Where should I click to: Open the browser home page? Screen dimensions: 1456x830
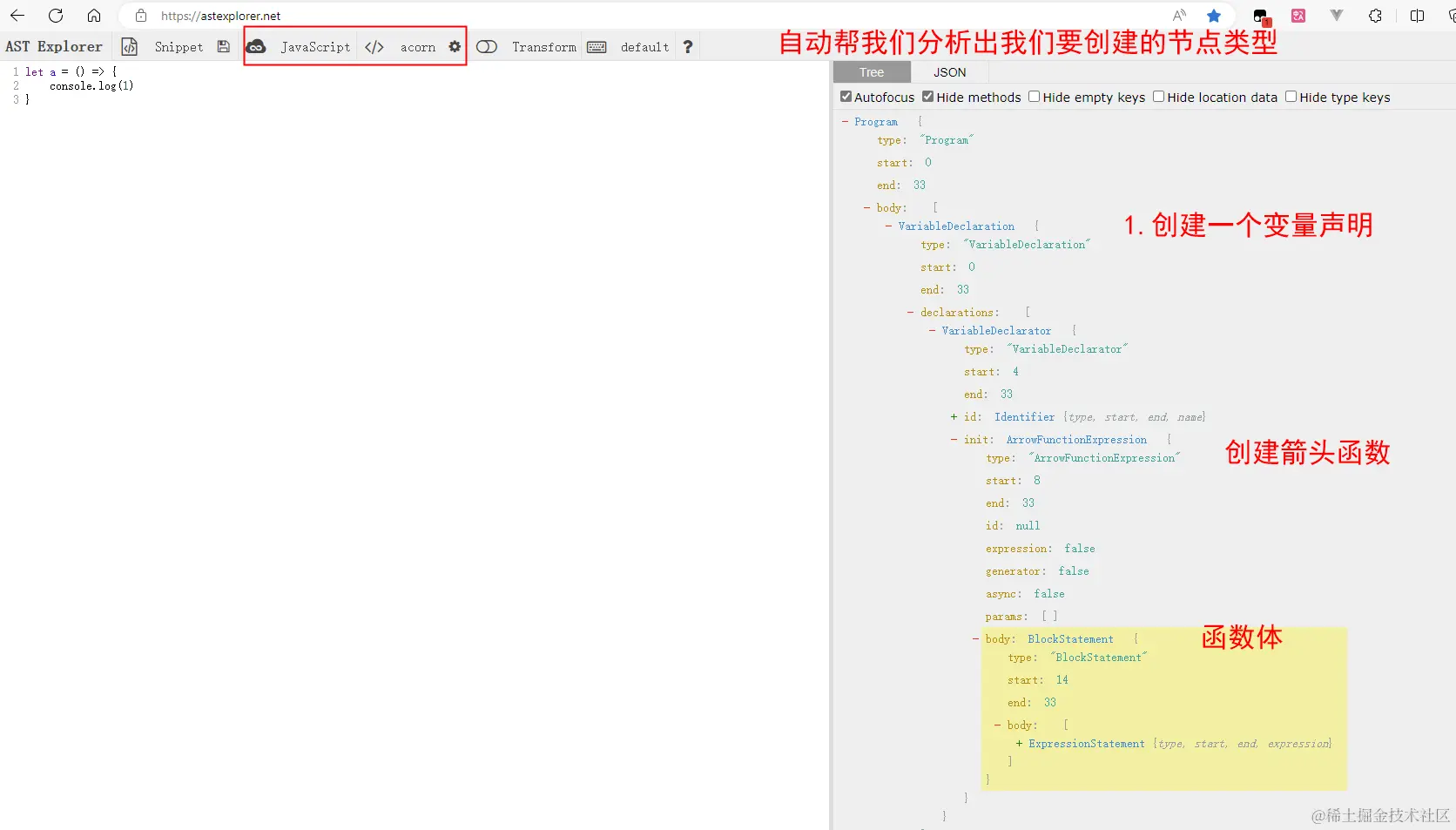[94, 16]
